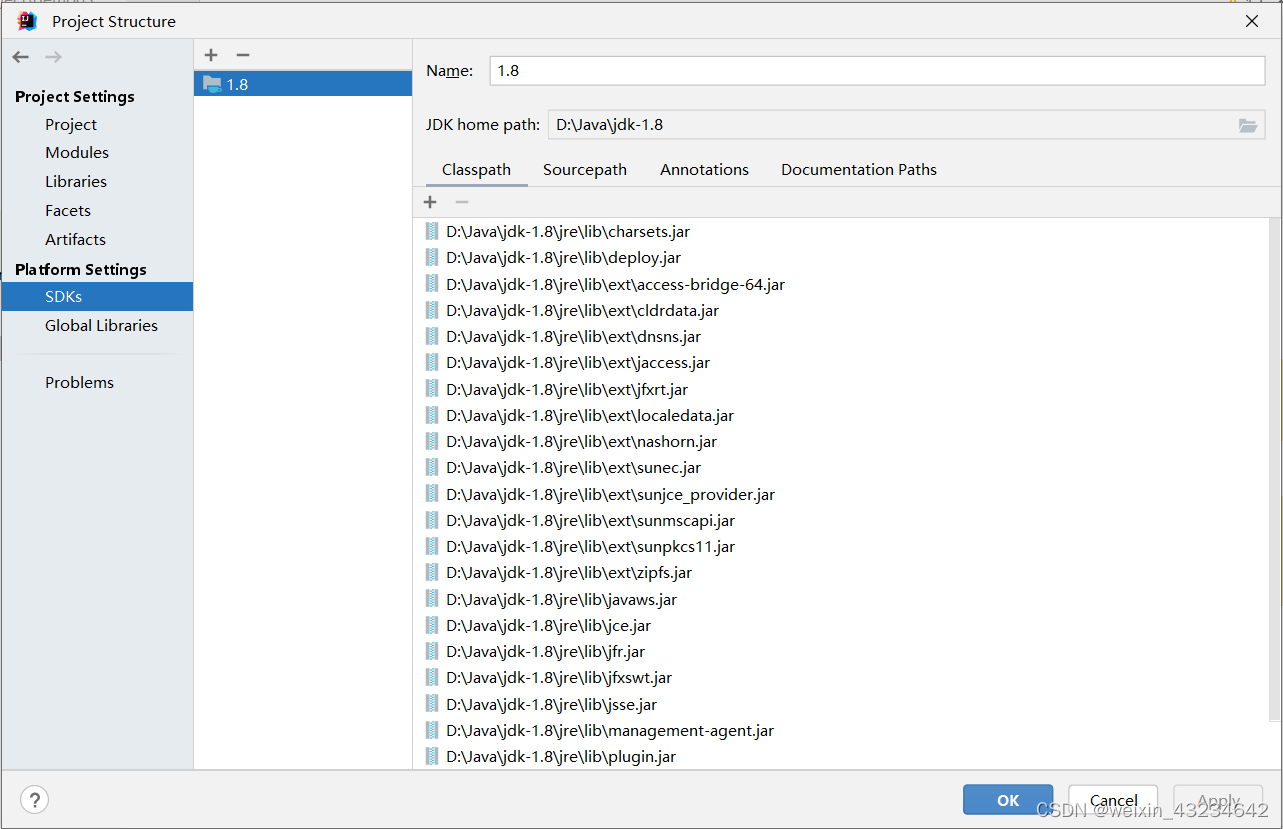
Task: Navigate back using the left arrow icon
Action: coord(20,56)
